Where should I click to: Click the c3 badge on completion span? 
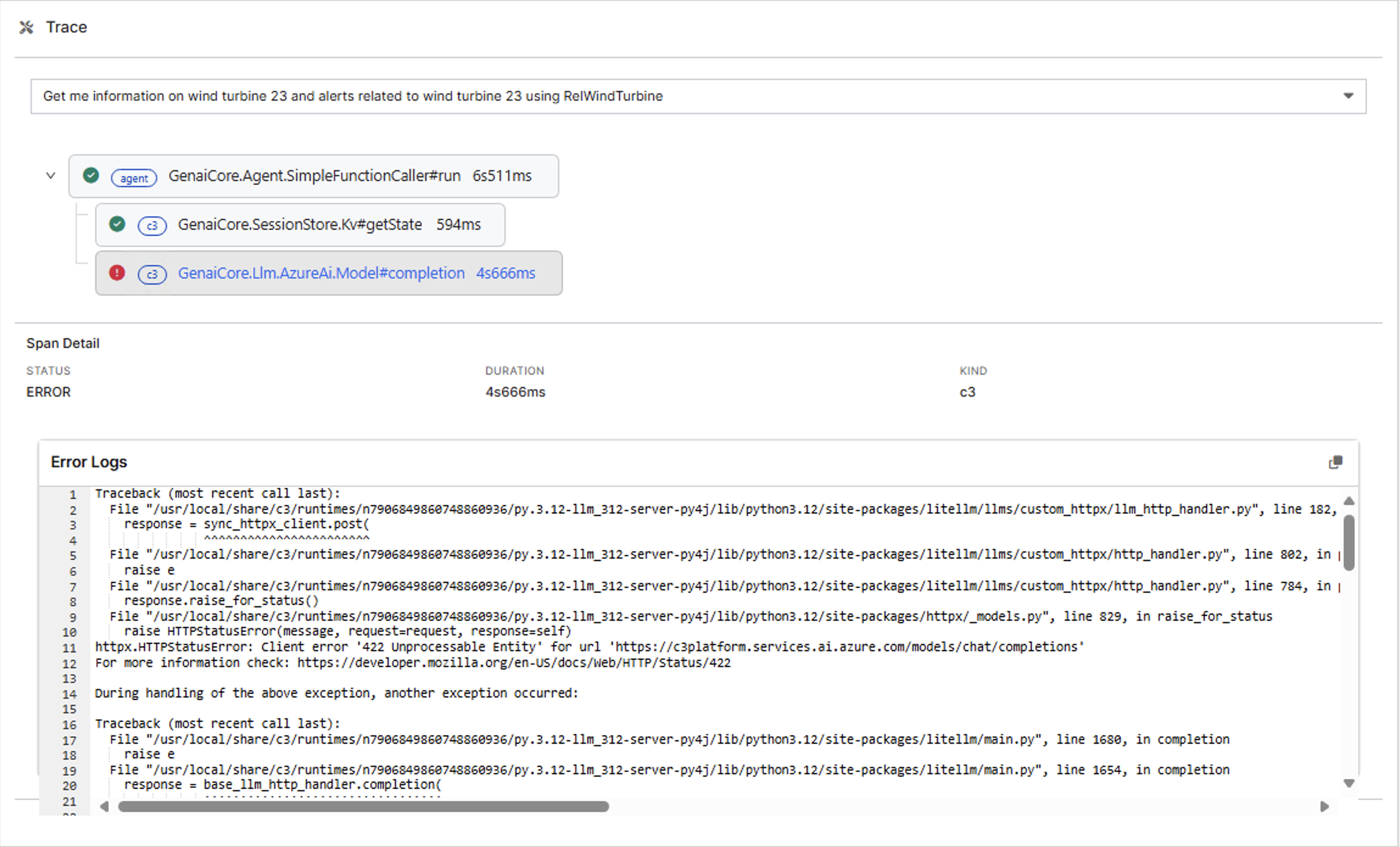click(x=152, y=275)
